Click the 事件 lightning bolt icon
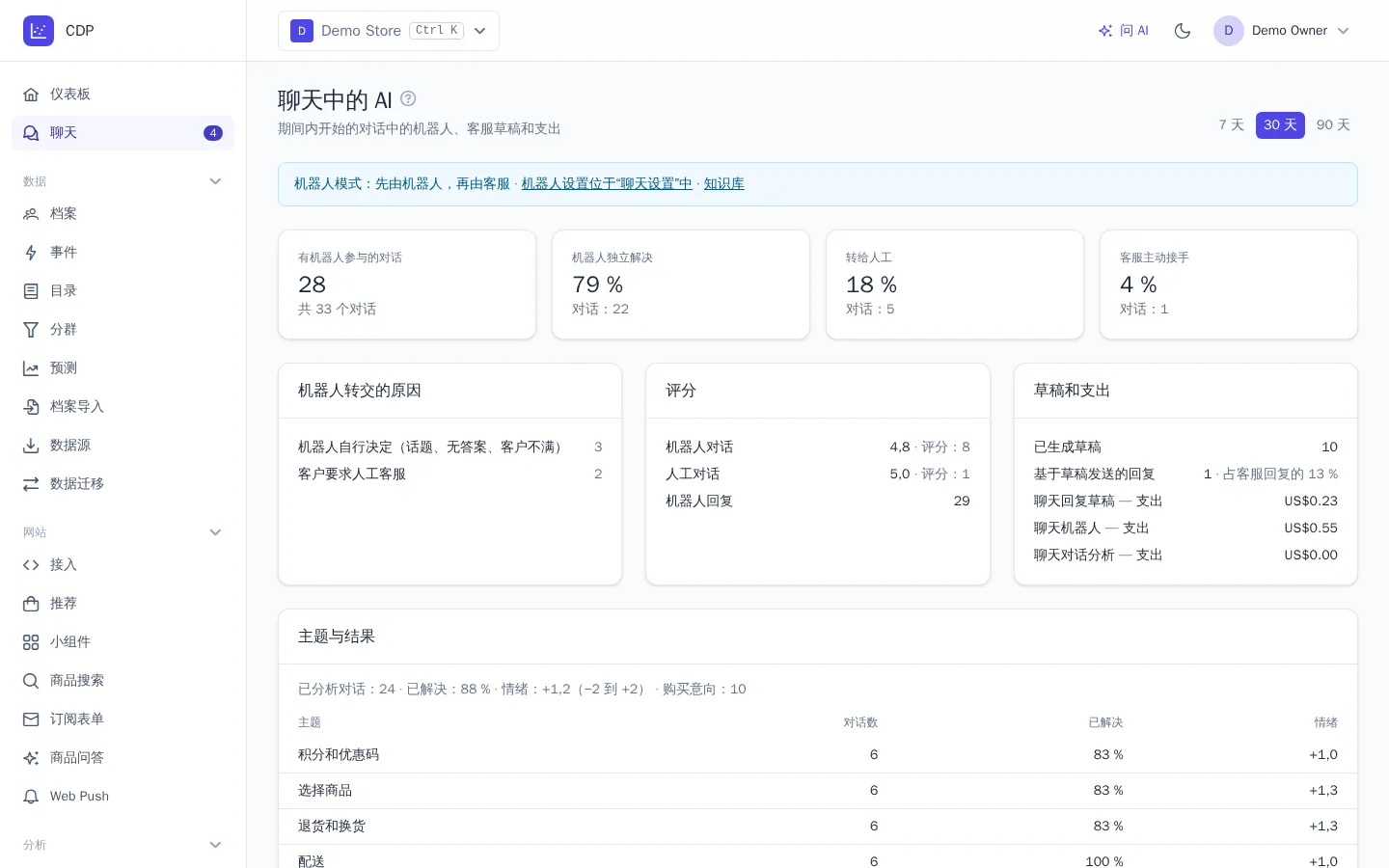This screenshot has width=1389, height=868. point(31,253)
